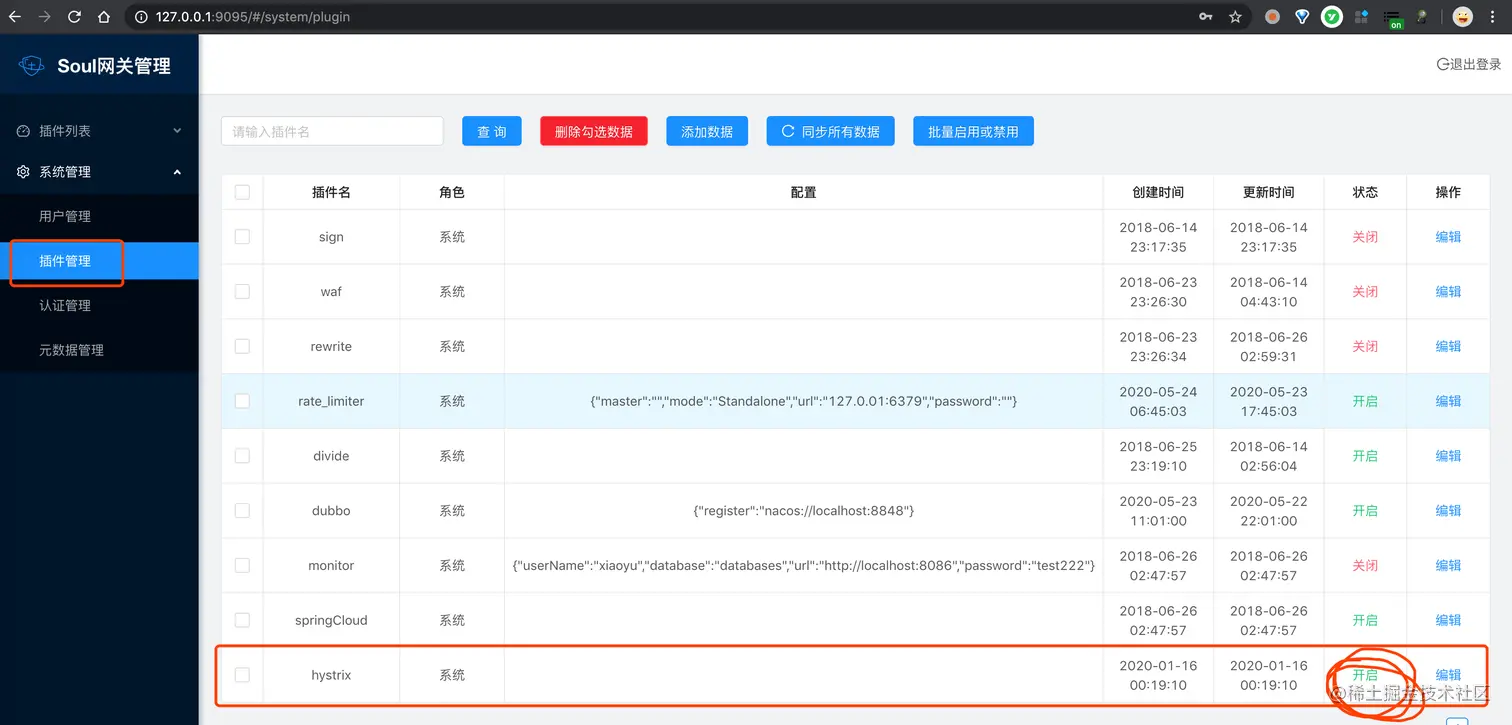Open the browser home page icon
The height and width of the screenshot is (725, 1512).
point(104,17)
